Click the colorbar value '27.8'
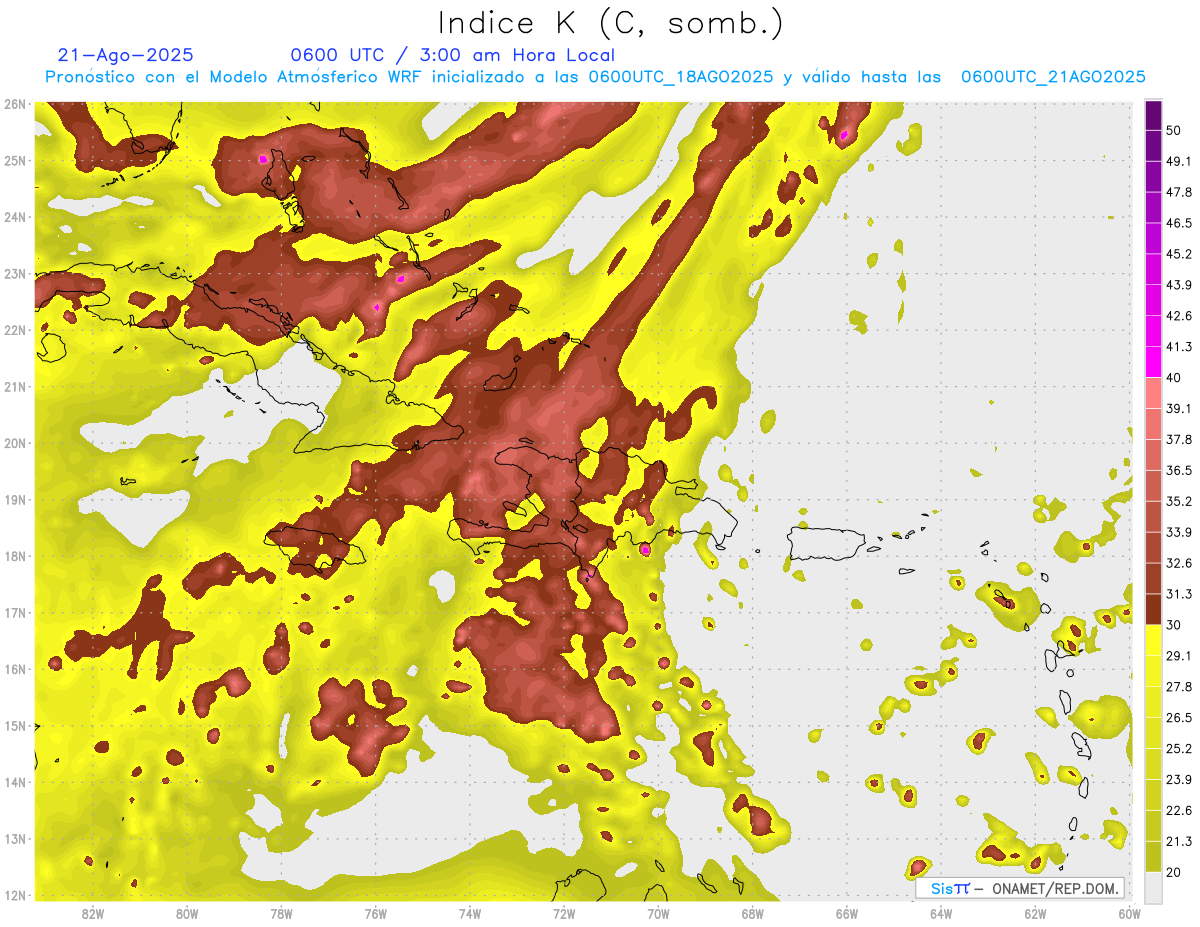 pyautogui.click(x=1179, y=687)
